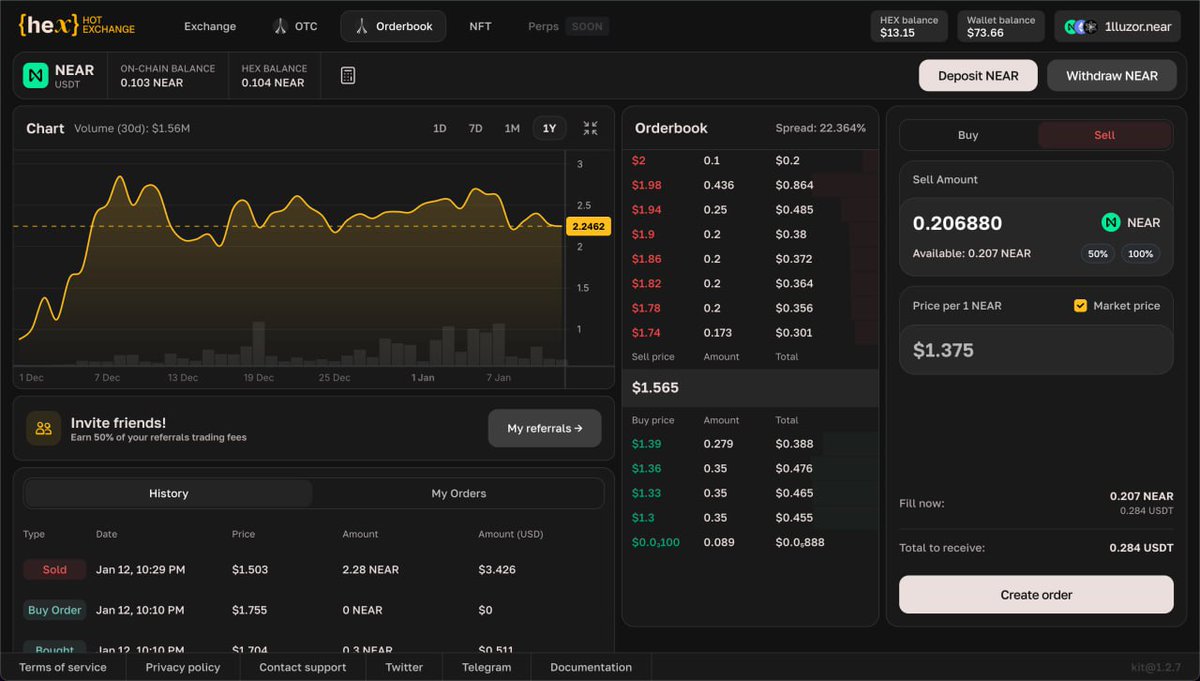Click the $1.375 price input field
This screenshot has width=1200, height=681.
click(1036, 349)
